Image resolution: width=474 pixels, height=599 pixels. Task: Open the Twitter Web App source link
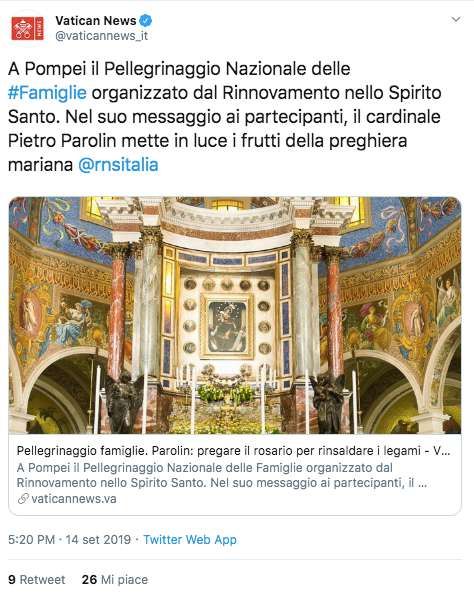pyautogui.click(x=190, y=539)
